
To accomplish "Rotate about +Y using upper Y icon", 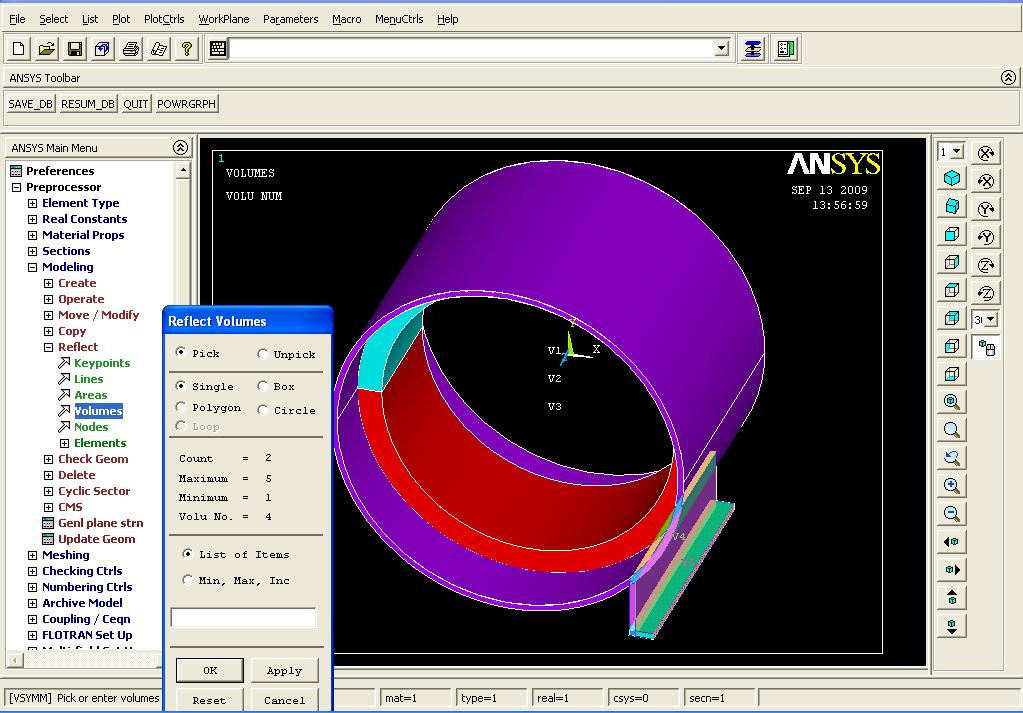I will coord(986,209).
